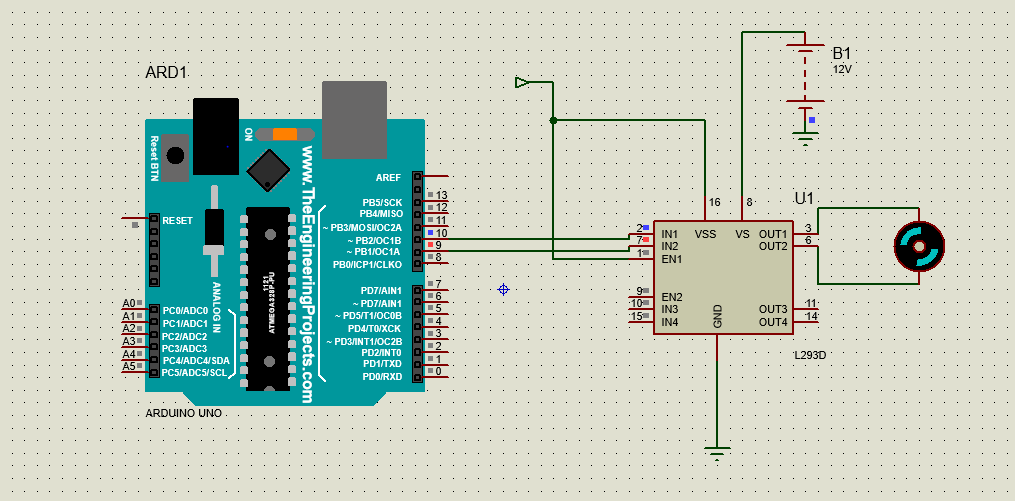Click the 12V battery value text
Viewport: 1015px width, 501px height.
click(842, 69)
